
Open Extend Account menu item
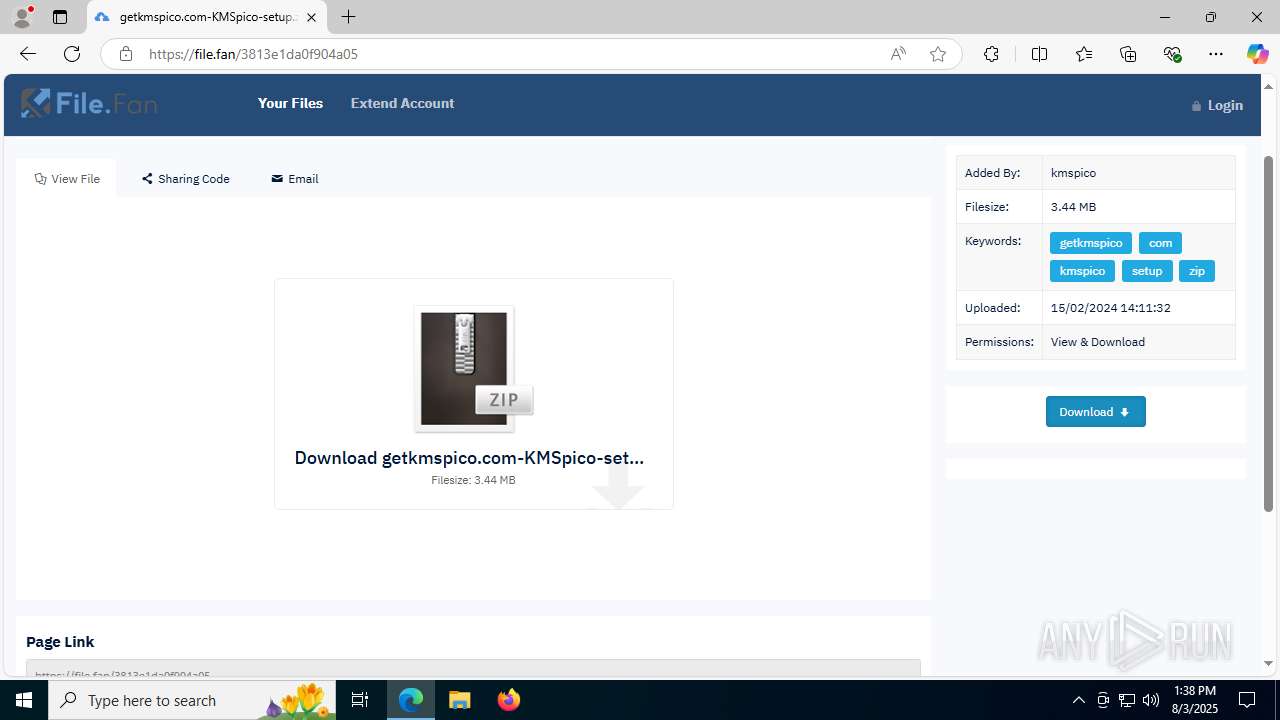tap(402, 103)
